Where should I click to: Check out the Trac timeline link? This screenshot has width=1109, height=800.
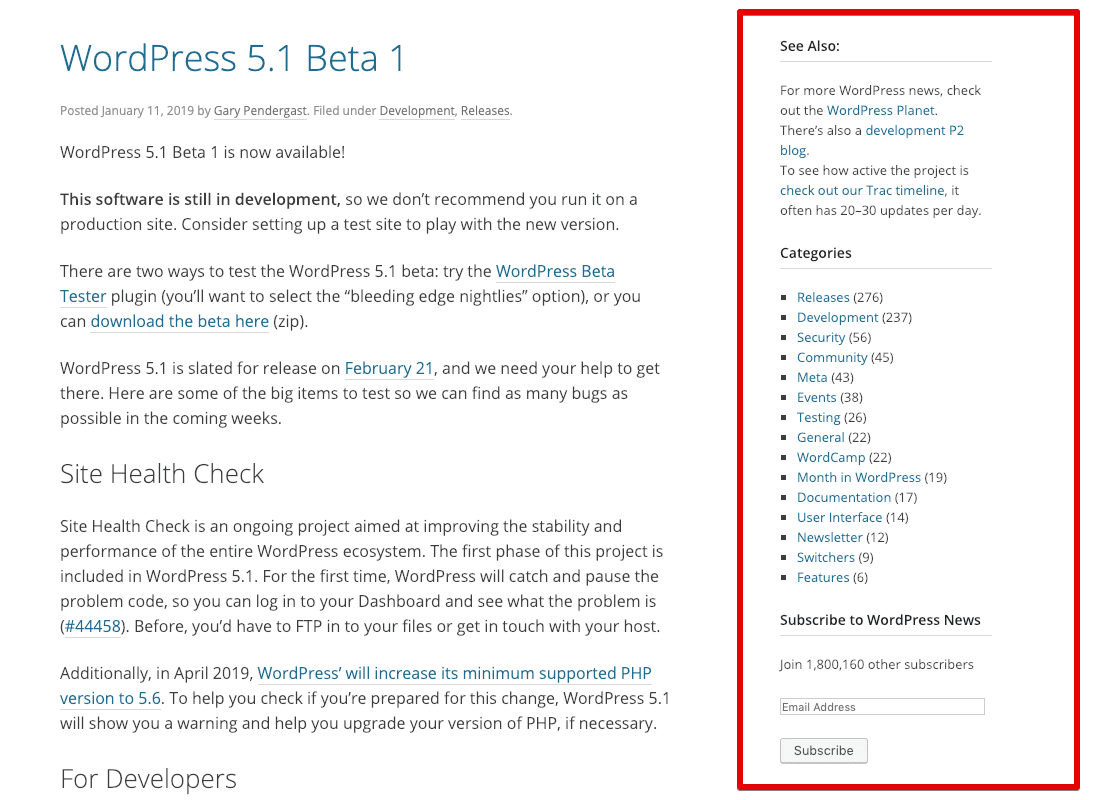click(x=862, y=190)
